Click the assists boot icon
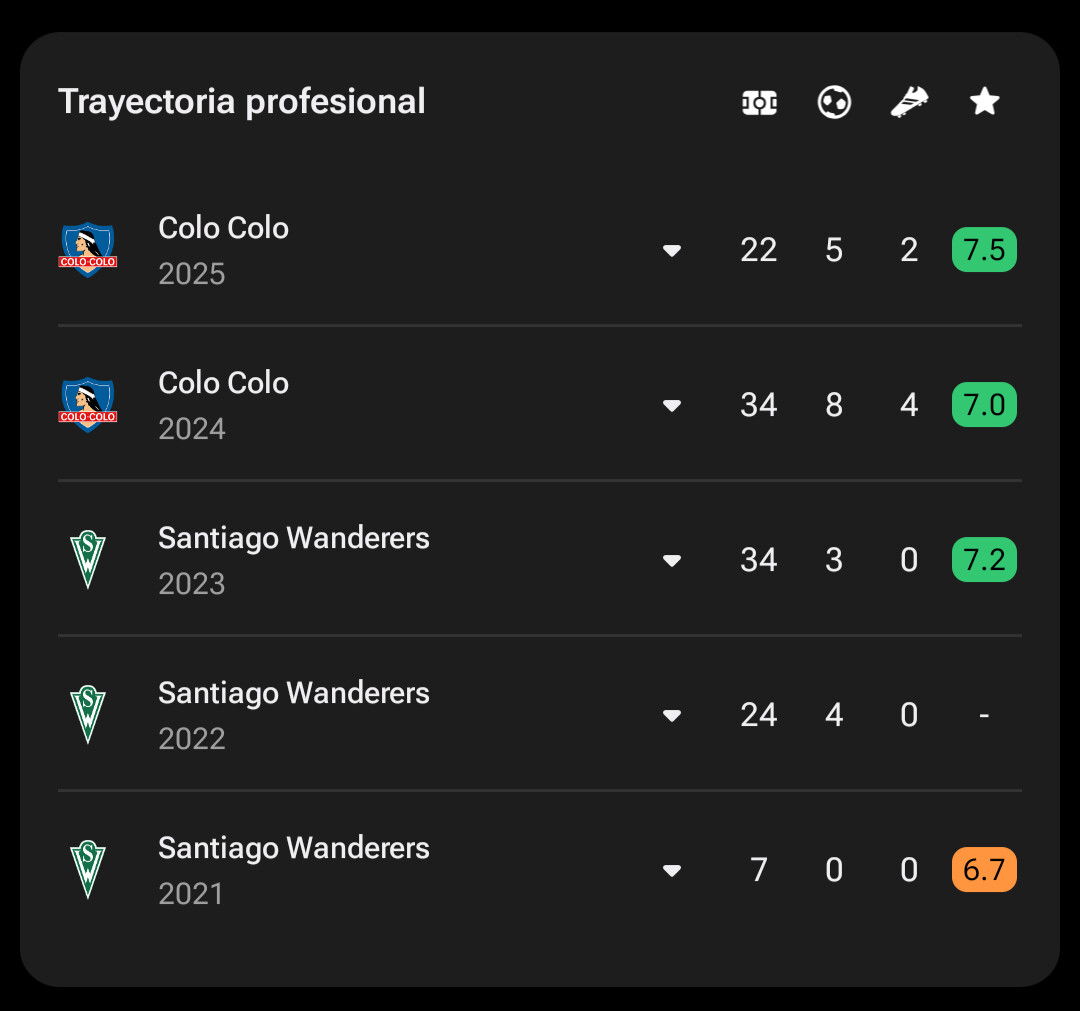 tap(909, 102)
